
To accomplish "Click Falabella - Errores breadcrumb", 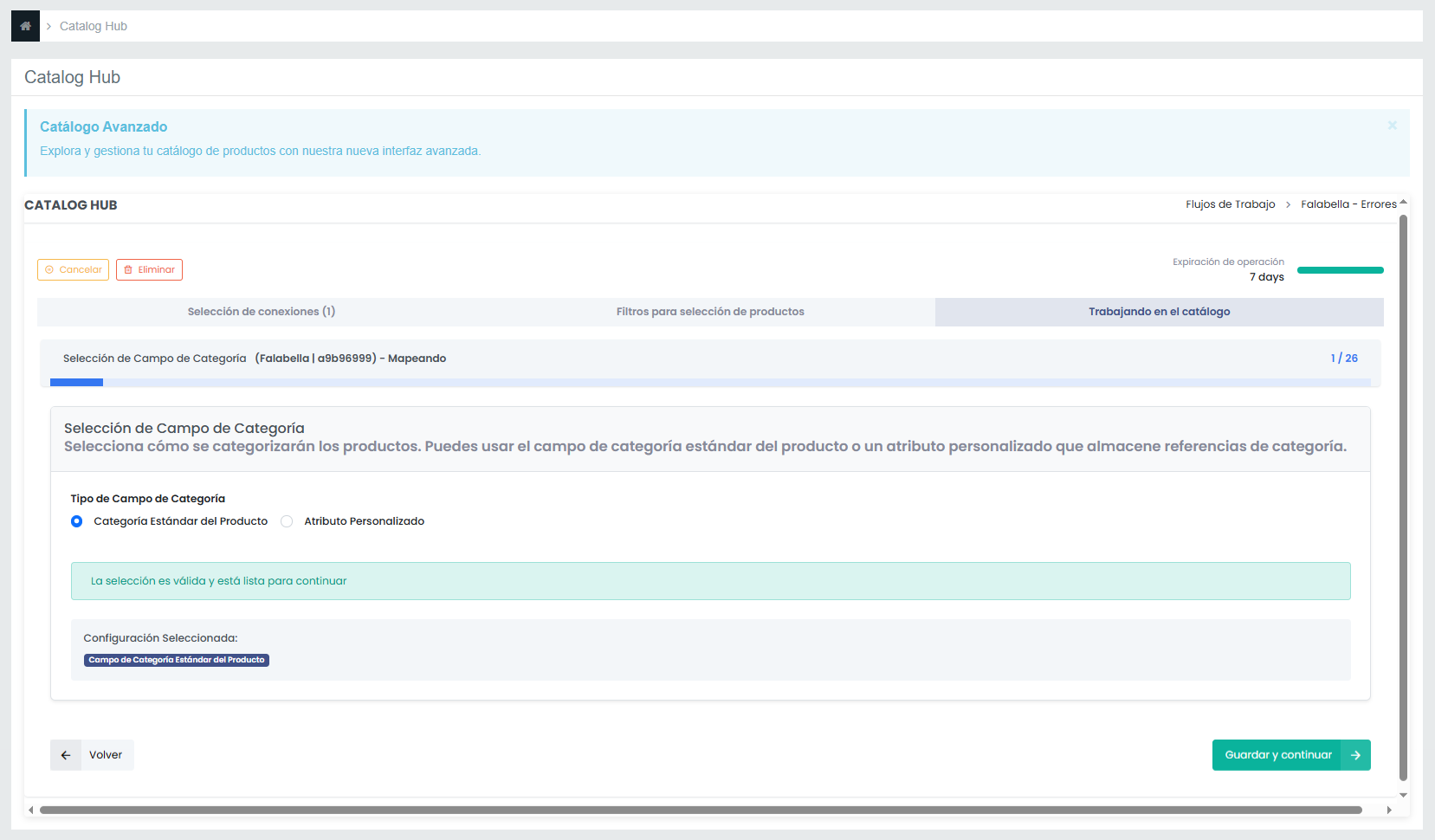I will (x=1348, y=204).
